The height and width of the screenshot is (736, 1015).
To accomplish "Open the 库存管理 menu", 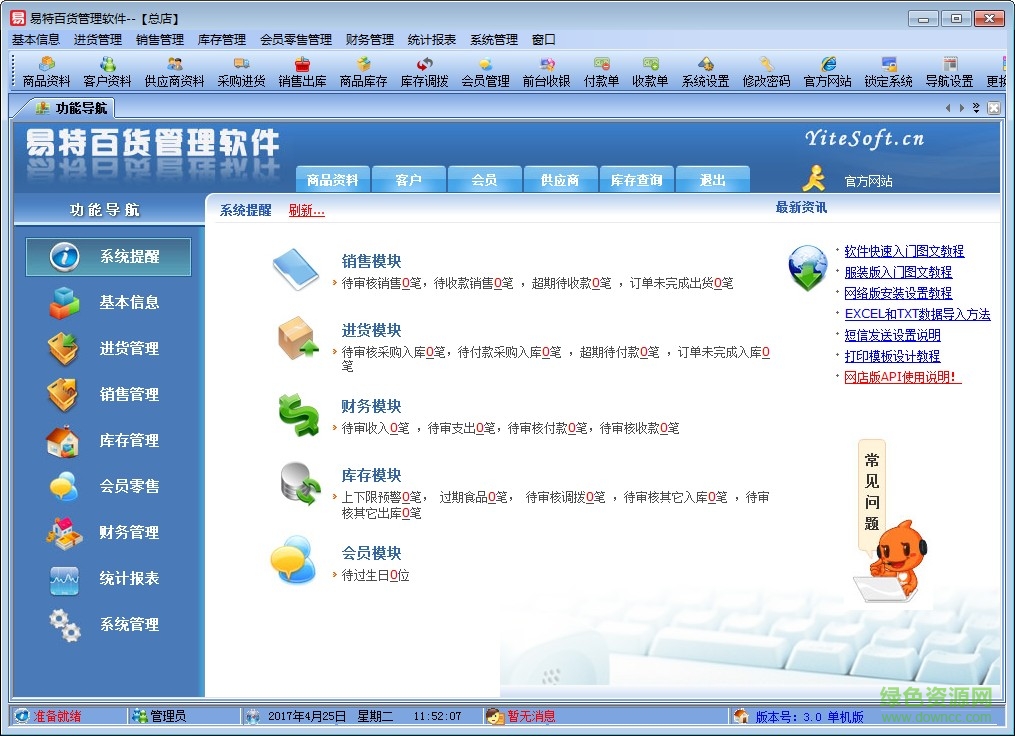I will click(221, 40).
